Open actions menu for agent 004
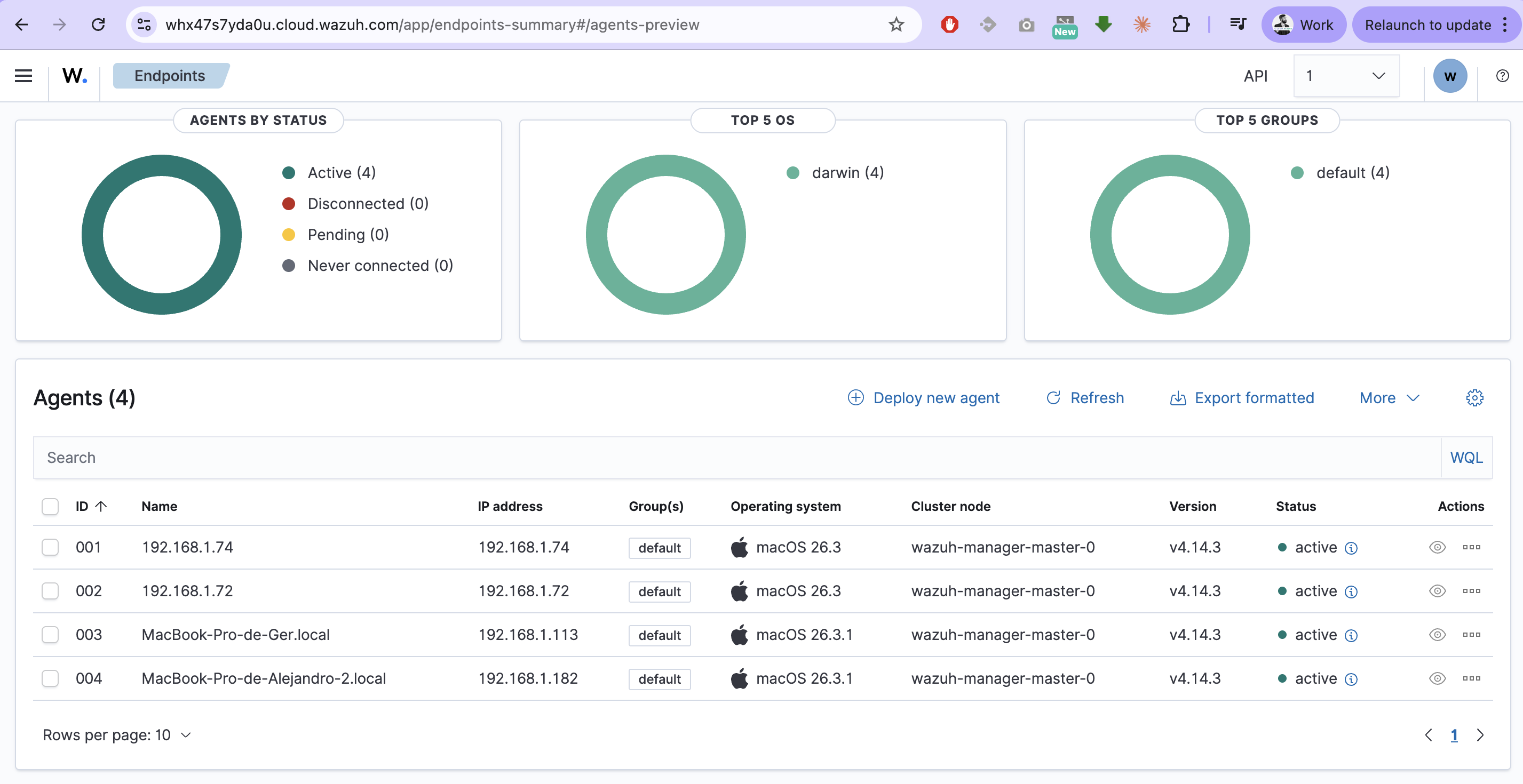Viewport: 1523px width, 784px height. 1472,678
